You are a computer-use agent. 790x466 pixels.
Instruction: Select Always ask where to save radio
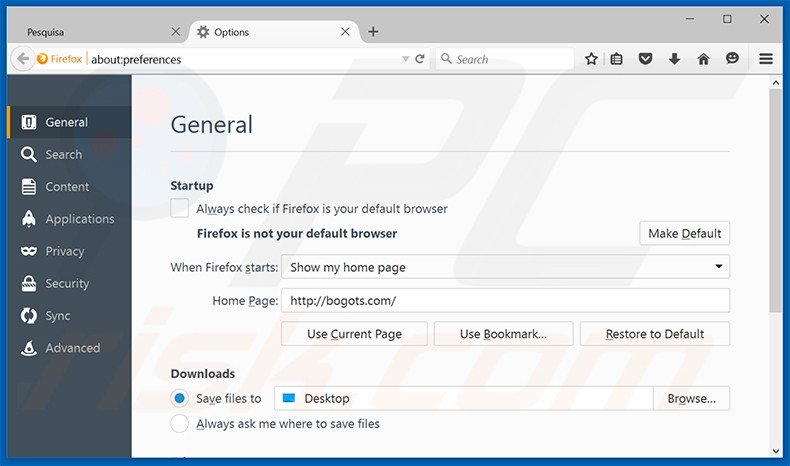click(x=179, y=424)
